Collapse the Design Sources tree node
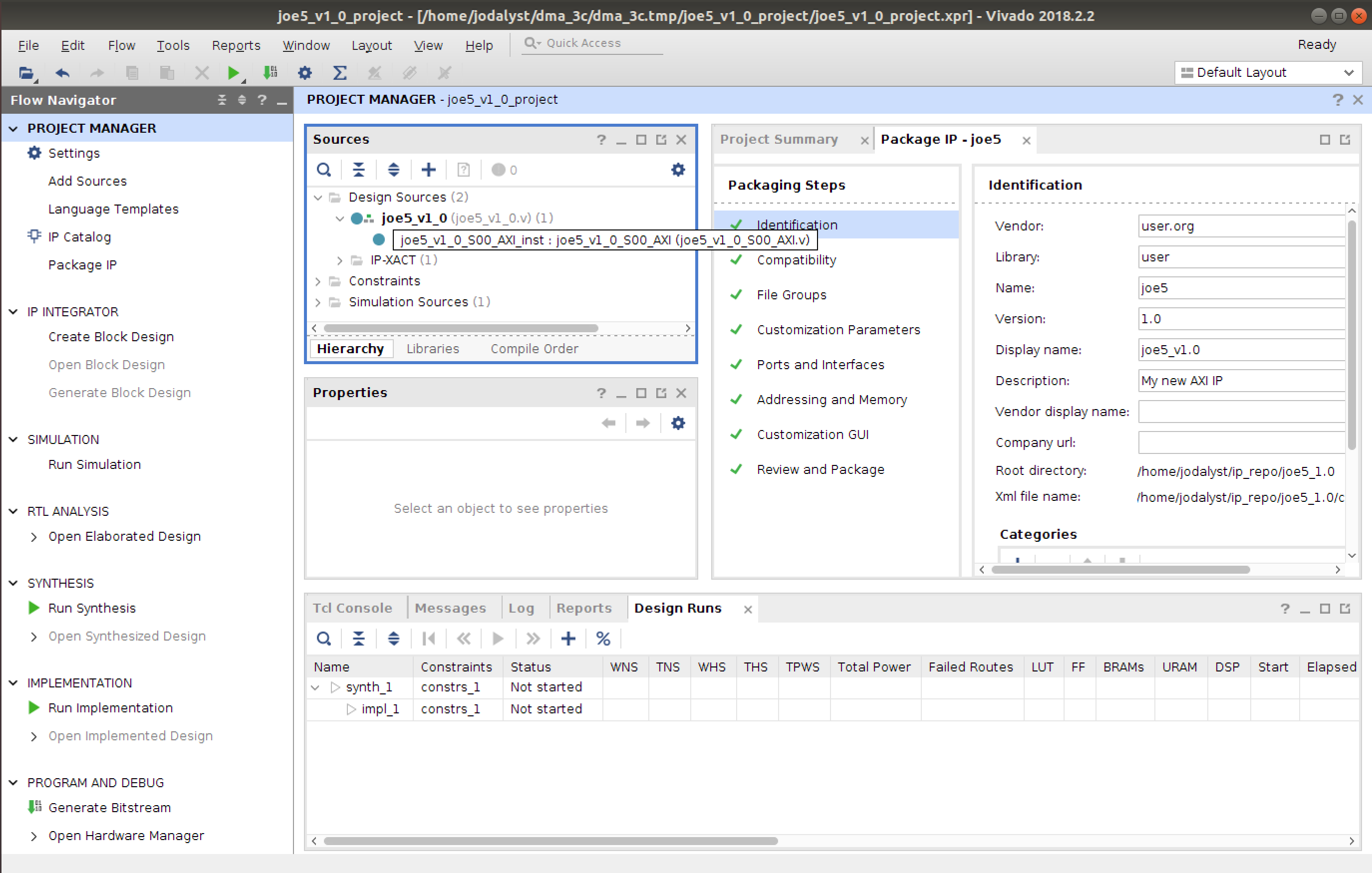 (x=318, y=198)
